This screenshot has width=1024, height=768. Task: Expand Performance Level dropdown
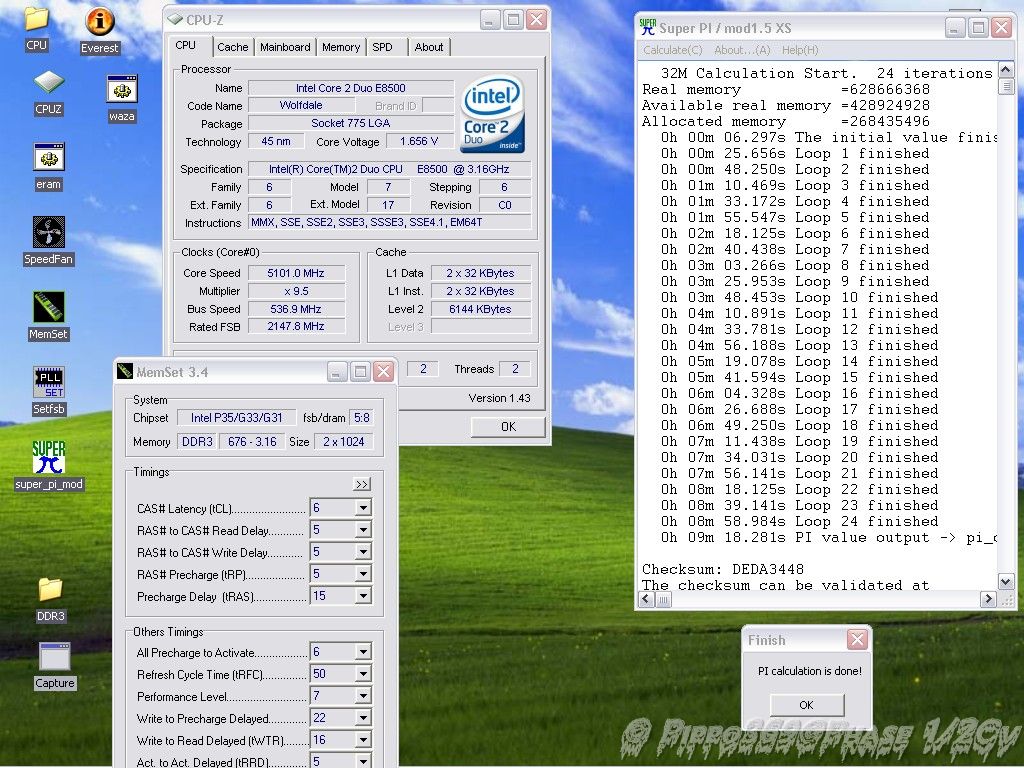[364, 696]
